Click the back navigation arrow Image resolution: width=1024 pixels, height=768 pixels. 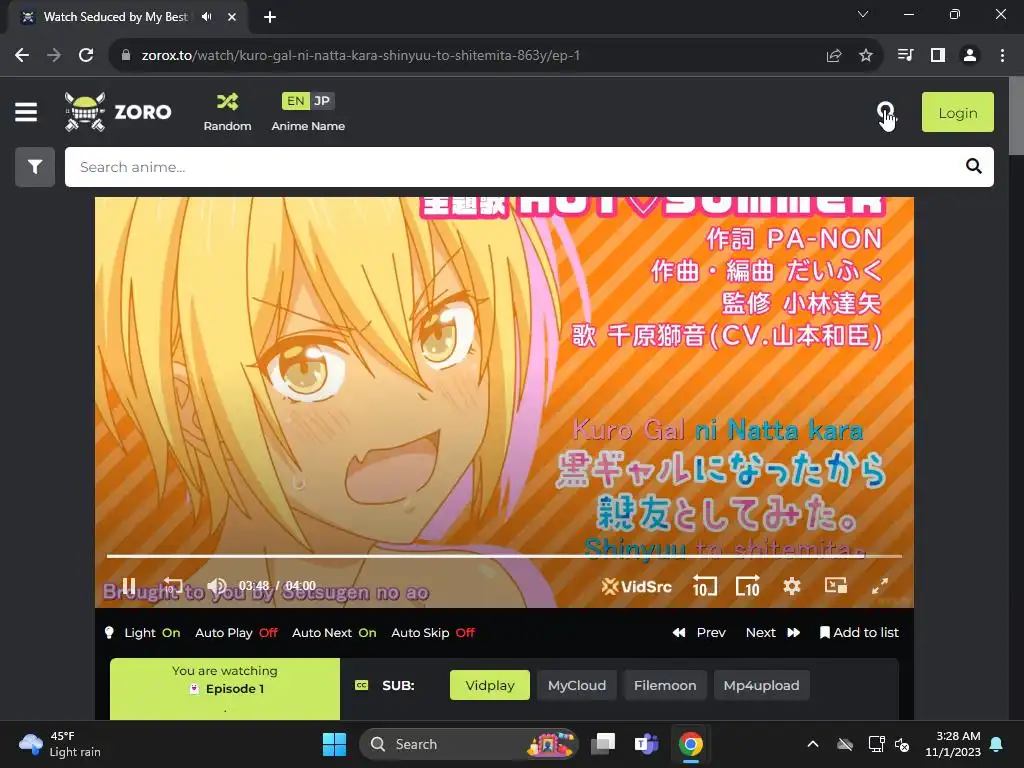pyautogui.click(x=22, y=56)
